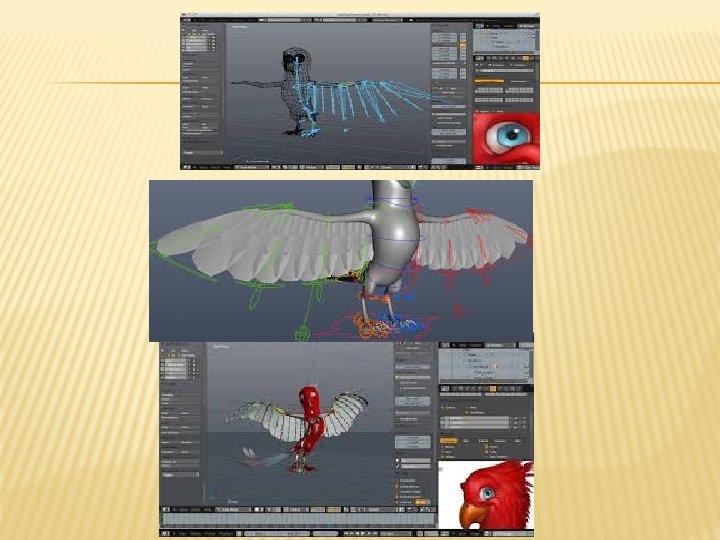Open the editor type menu in bottom viewport header

[166, 510]
